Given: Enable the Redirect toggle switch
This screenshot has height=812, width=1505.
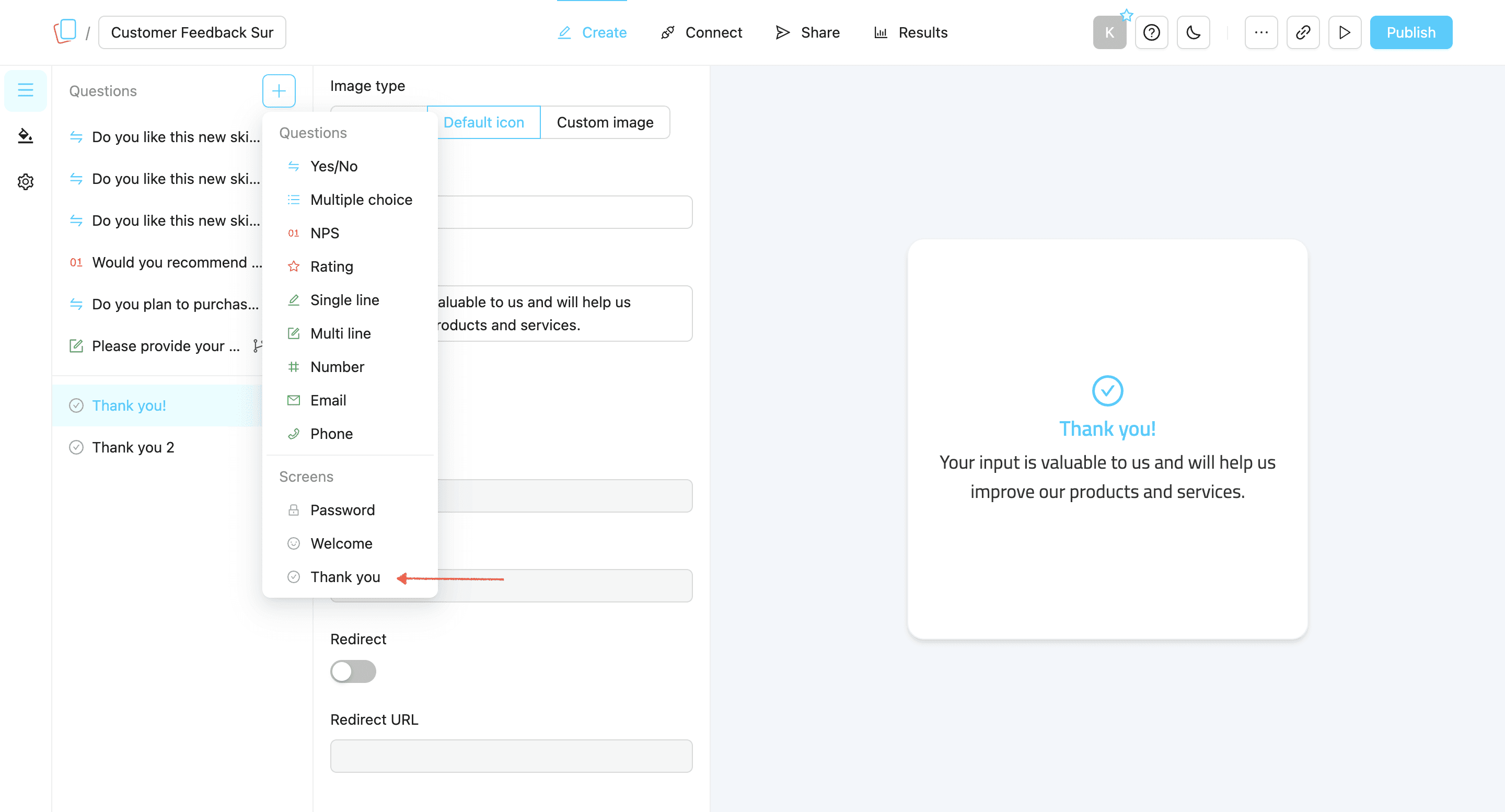Looking at the screenshot, I should (353, 671).
